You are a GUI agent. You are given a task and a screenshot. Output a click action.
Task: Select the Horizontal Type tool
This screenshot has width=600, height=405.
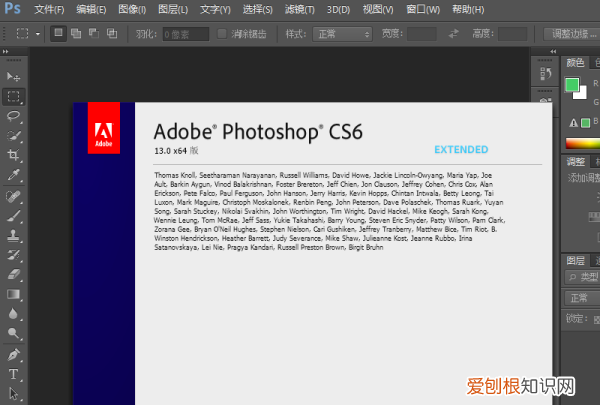point(14,374)
